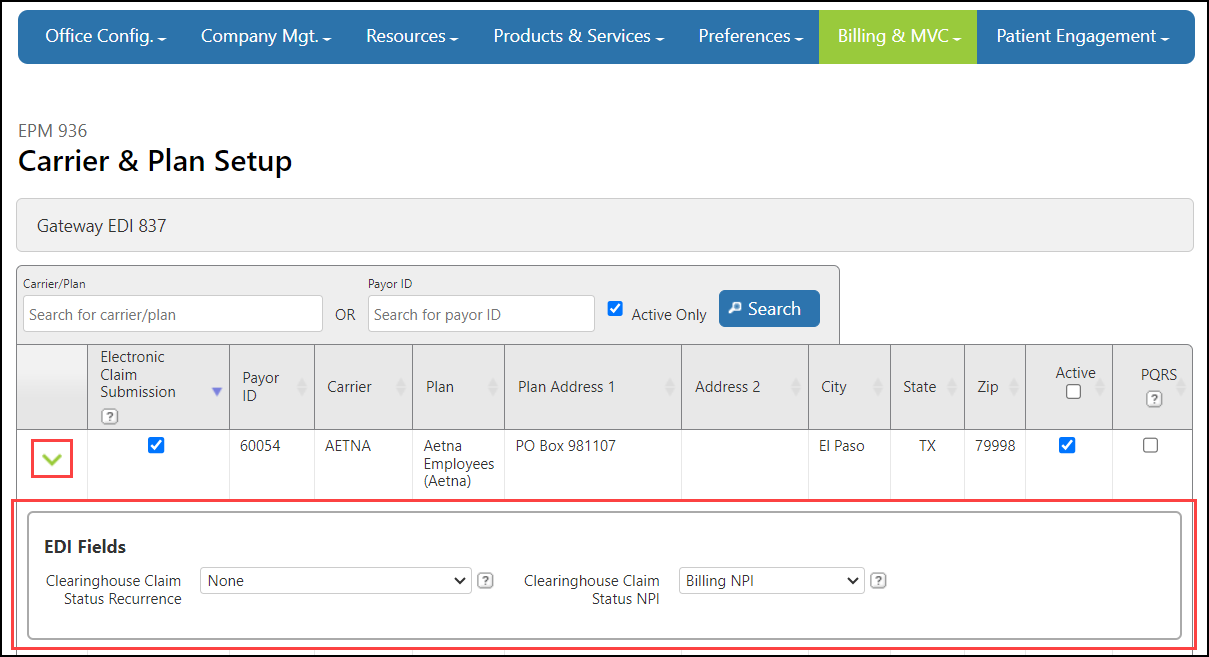
Task: Click the Search button
Action: (769, 309)
